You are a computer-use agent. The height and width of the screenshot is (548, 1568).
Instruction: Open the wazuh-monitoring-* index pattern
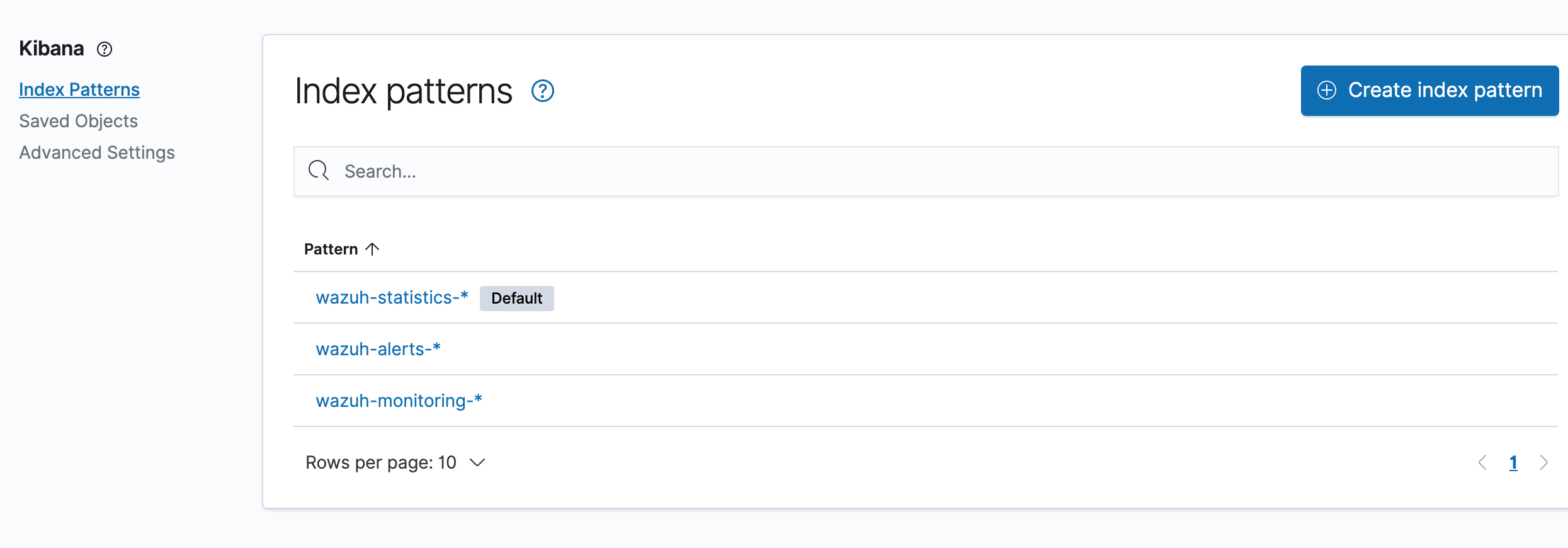pyautogui.click(x=399, y=401)
